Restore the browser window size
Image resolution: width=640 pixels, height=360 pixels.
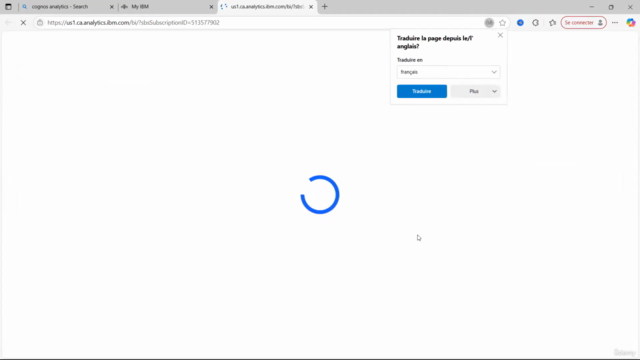611,7
